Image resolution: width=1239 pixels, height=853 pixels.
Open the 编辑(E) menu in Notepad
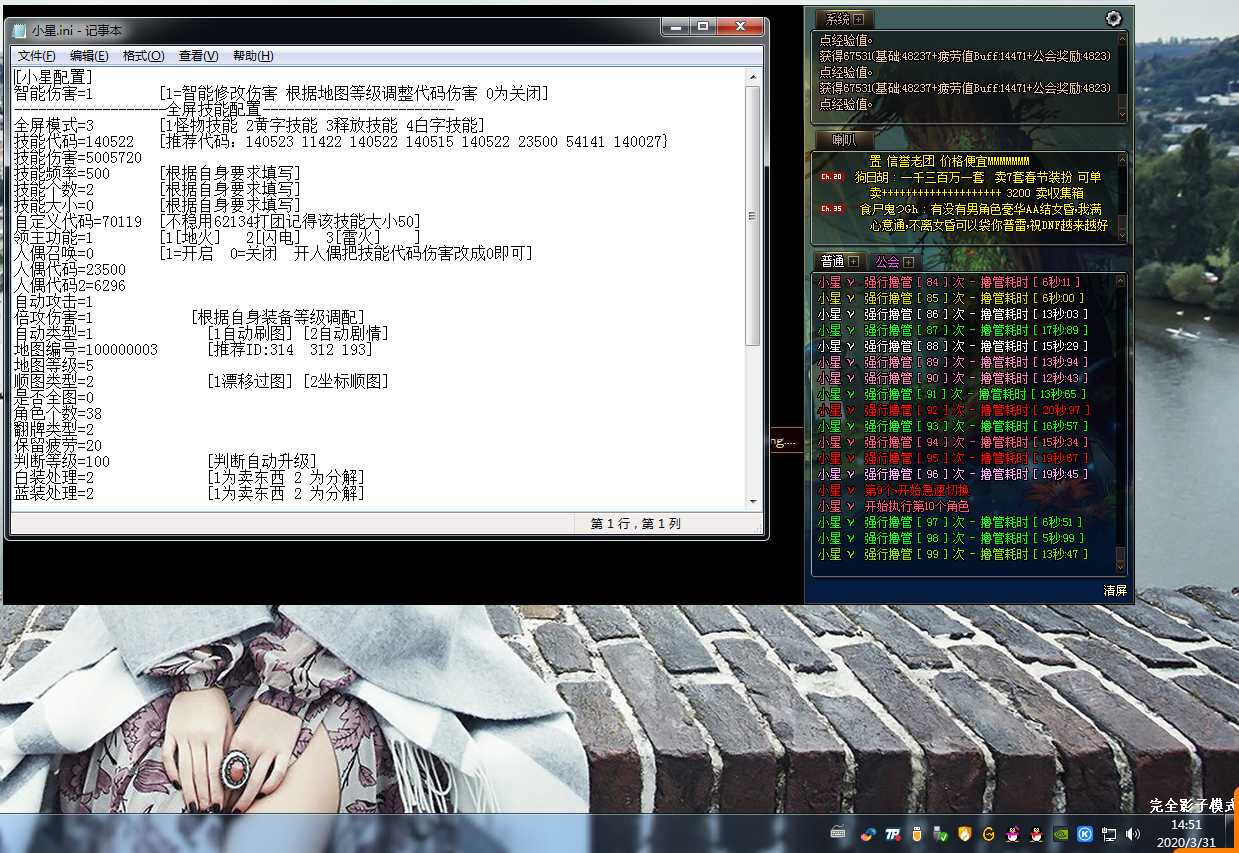coord(89,56)
